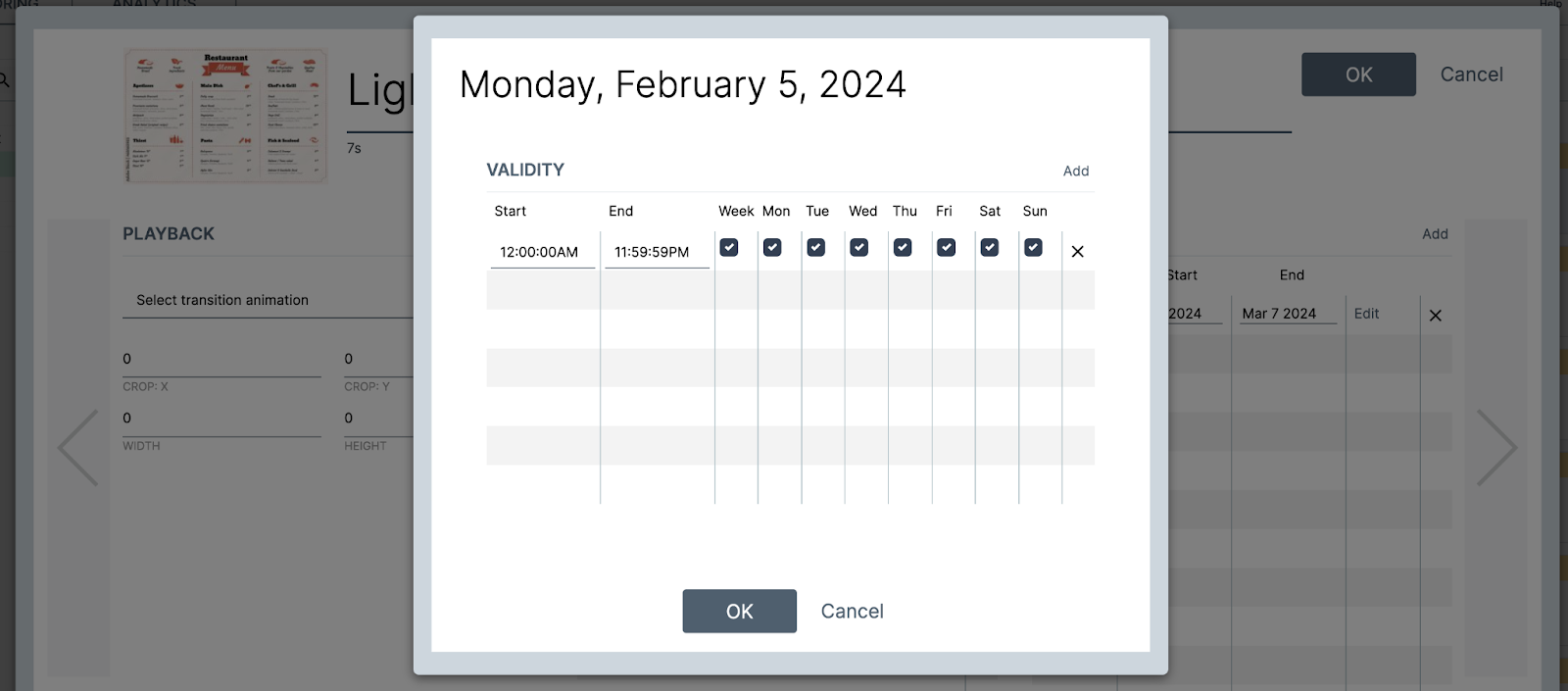The width and height of the screenshot is (1568, 691).
Task: Uncheck the Week checkbox
Action: tap(729, 248)
